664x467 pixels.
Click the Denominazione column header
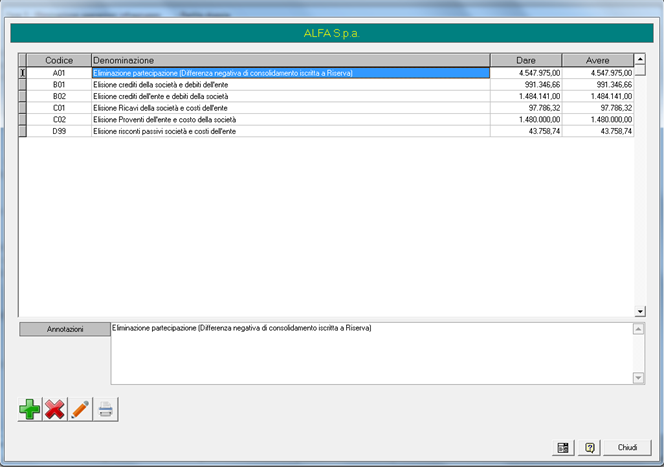point(290,60)
